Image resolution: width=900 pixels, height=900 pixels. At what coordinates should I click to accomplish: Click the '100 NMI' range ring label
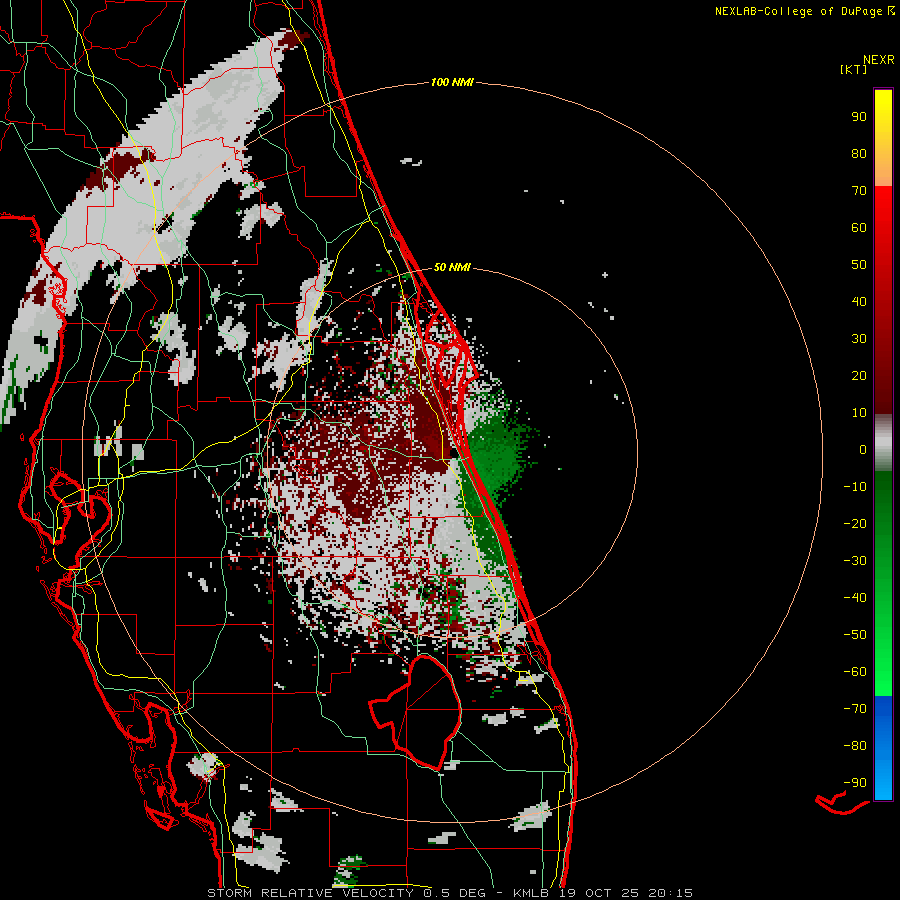click(x=452, y=83)
